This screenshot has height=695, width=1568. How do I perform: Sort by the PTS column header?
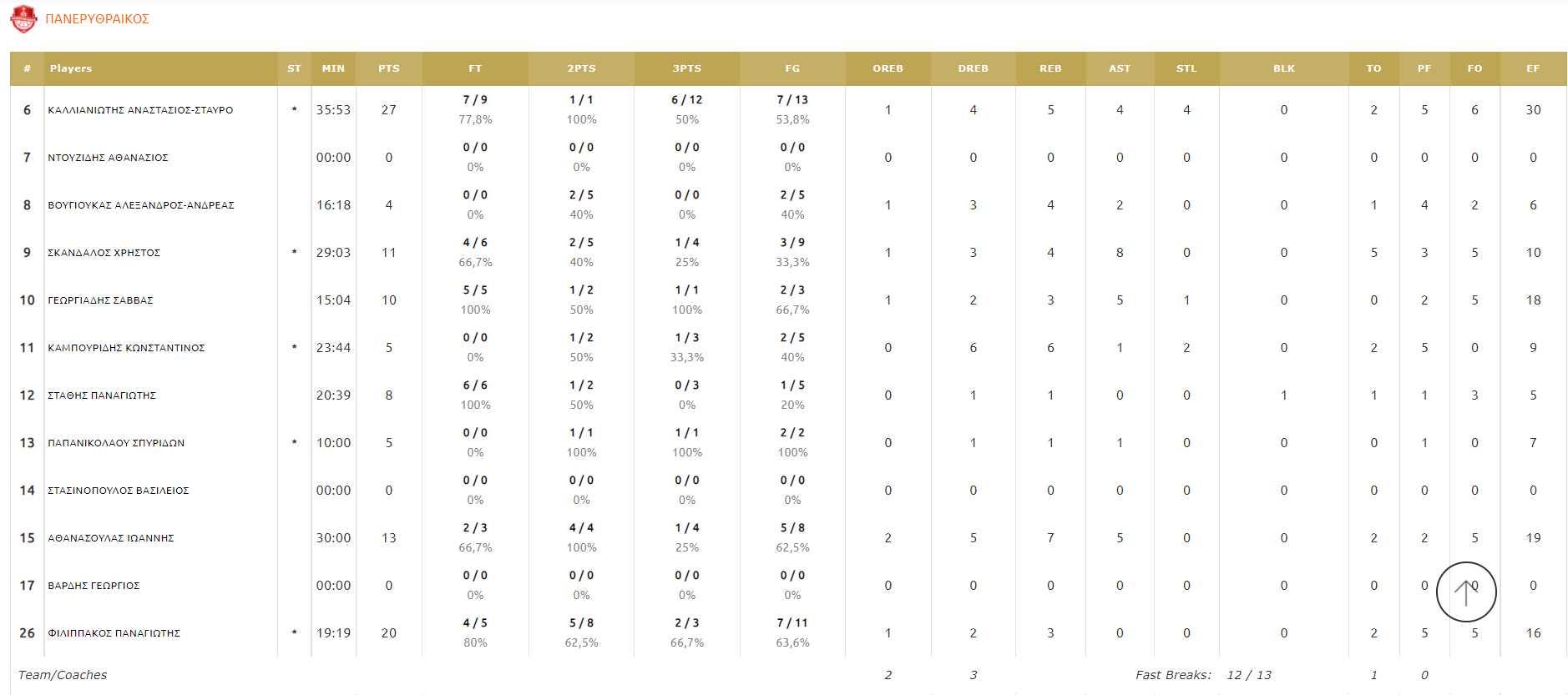(x=388, y=68)
